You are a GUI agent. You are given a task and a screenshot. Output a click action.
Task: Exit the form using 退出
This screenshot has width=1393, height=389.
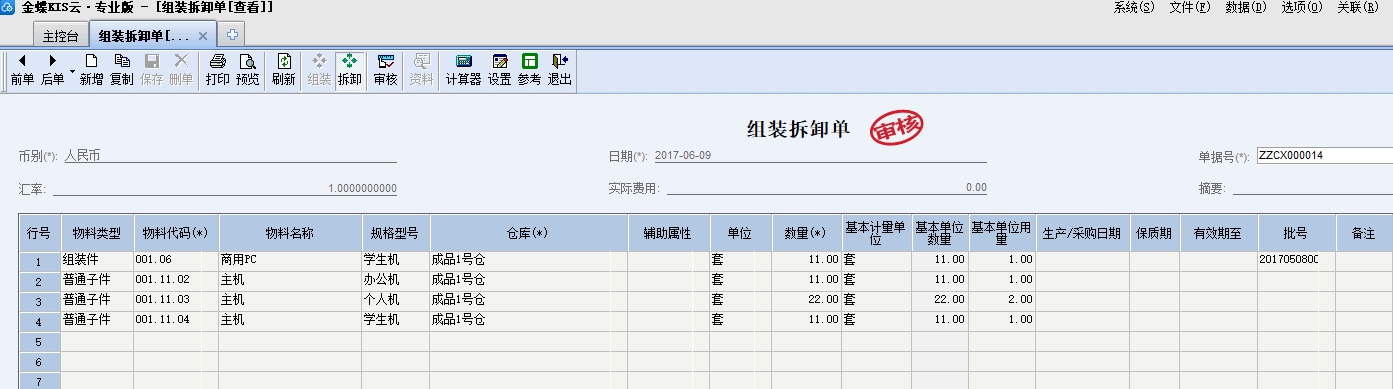click(x=559, y=69)
